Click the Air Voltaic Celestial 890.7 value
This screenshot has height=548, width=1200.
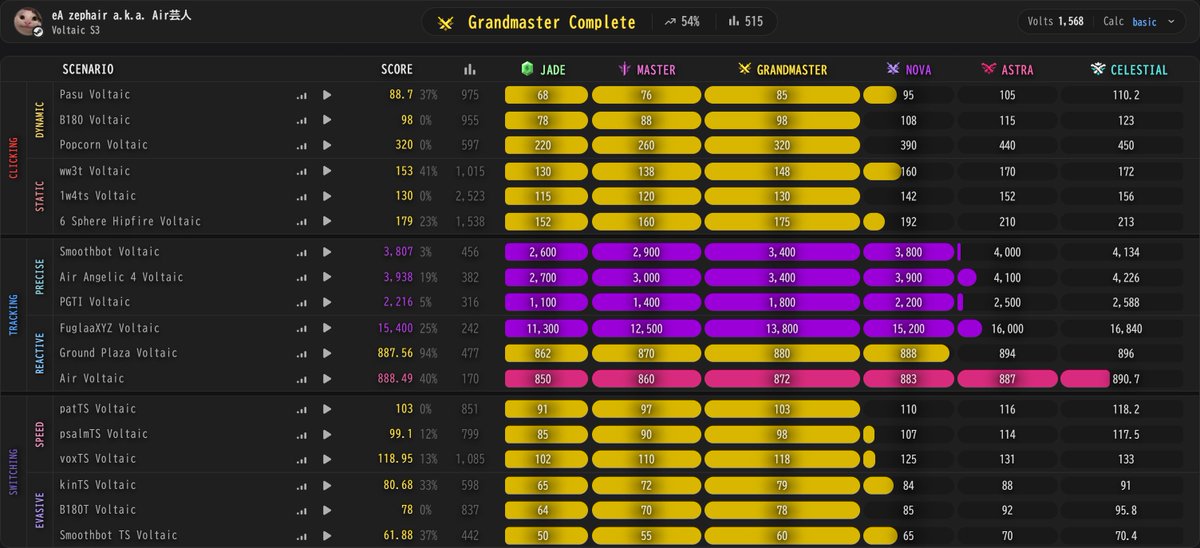pyautogui.click(x=1128, y=379)
